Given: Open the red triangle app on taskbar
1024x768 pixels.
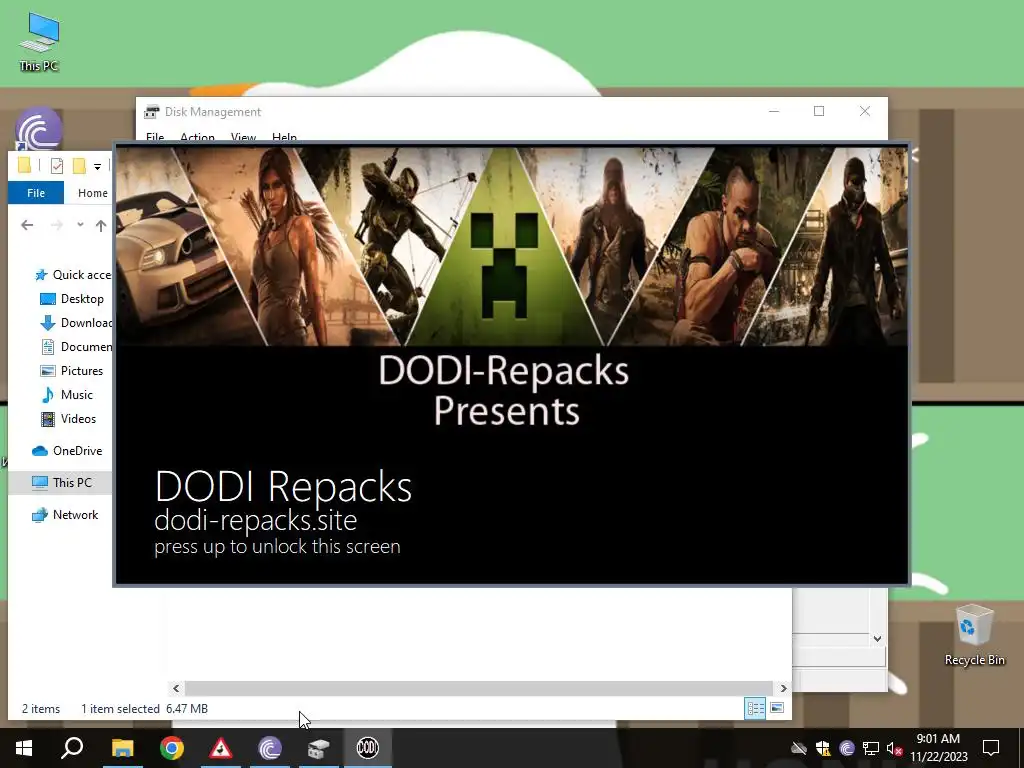Looking at the screenshot, I should pos(221,748).
